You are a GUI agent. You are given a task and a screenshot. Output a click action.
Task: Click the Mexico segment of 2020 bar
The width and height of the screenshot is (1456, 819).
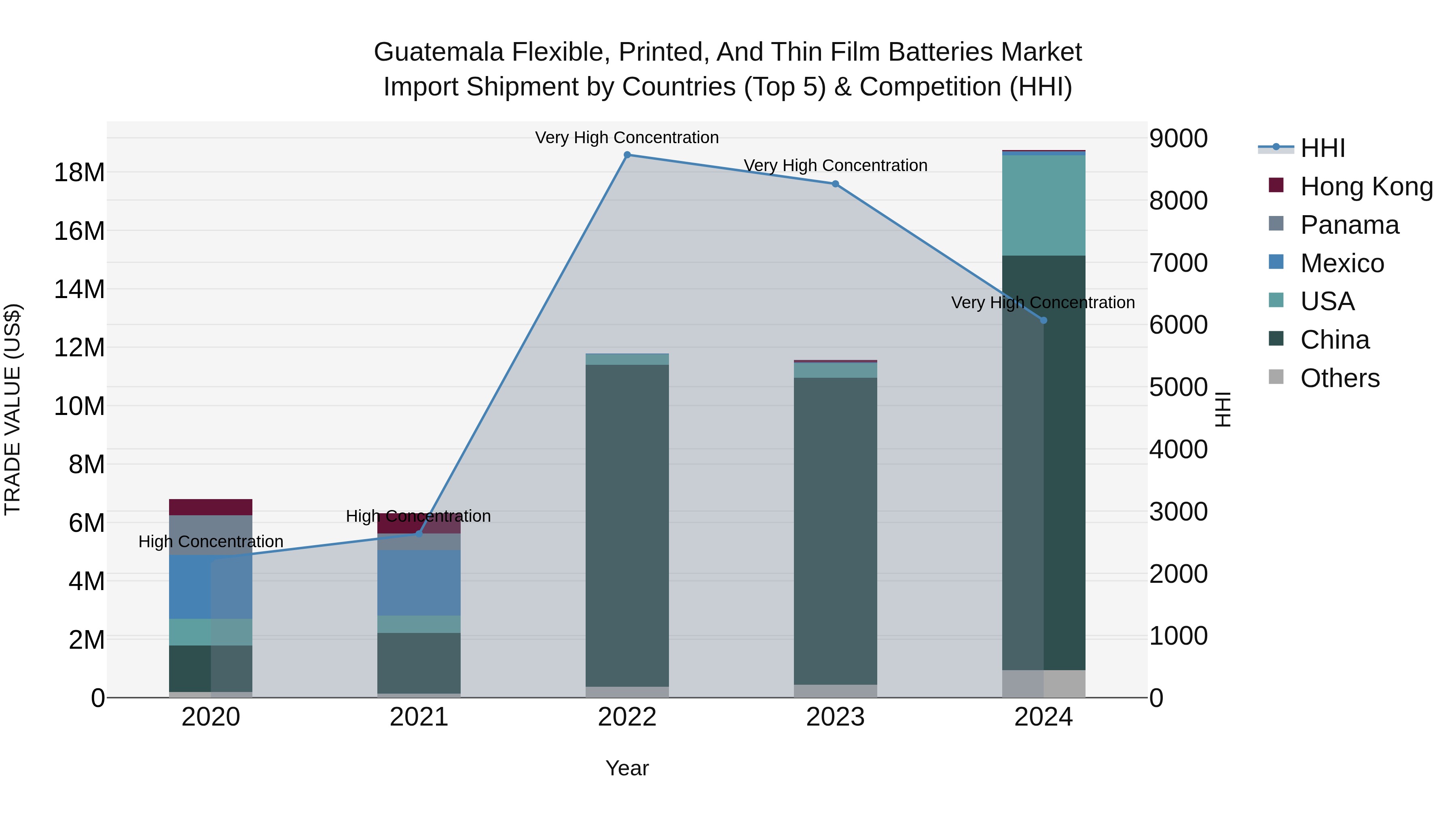(211, 587)
